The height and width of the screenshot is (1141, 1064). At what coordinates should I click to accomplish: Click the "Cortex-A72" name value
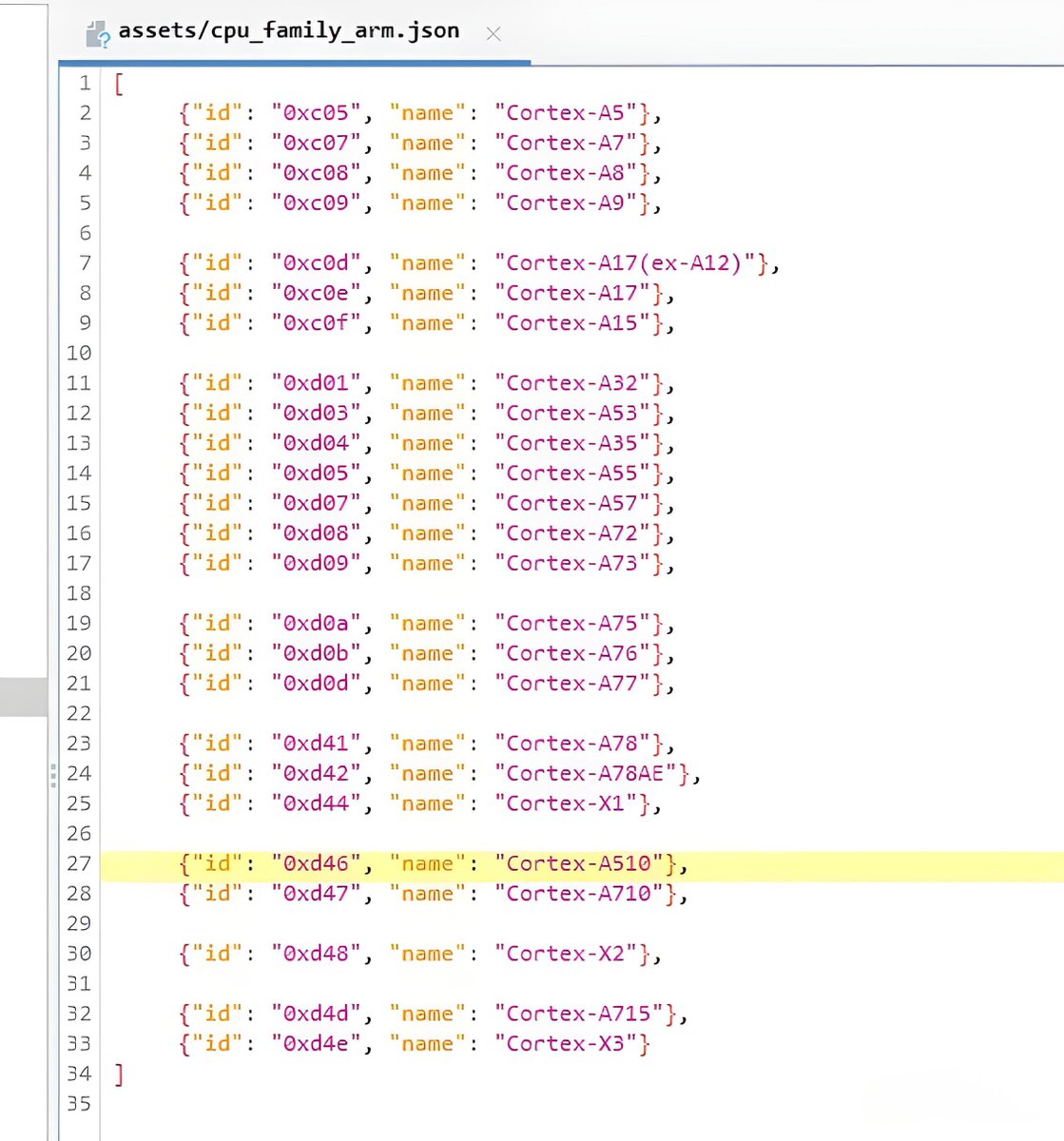pyautogui.click(x=572, y=533)
